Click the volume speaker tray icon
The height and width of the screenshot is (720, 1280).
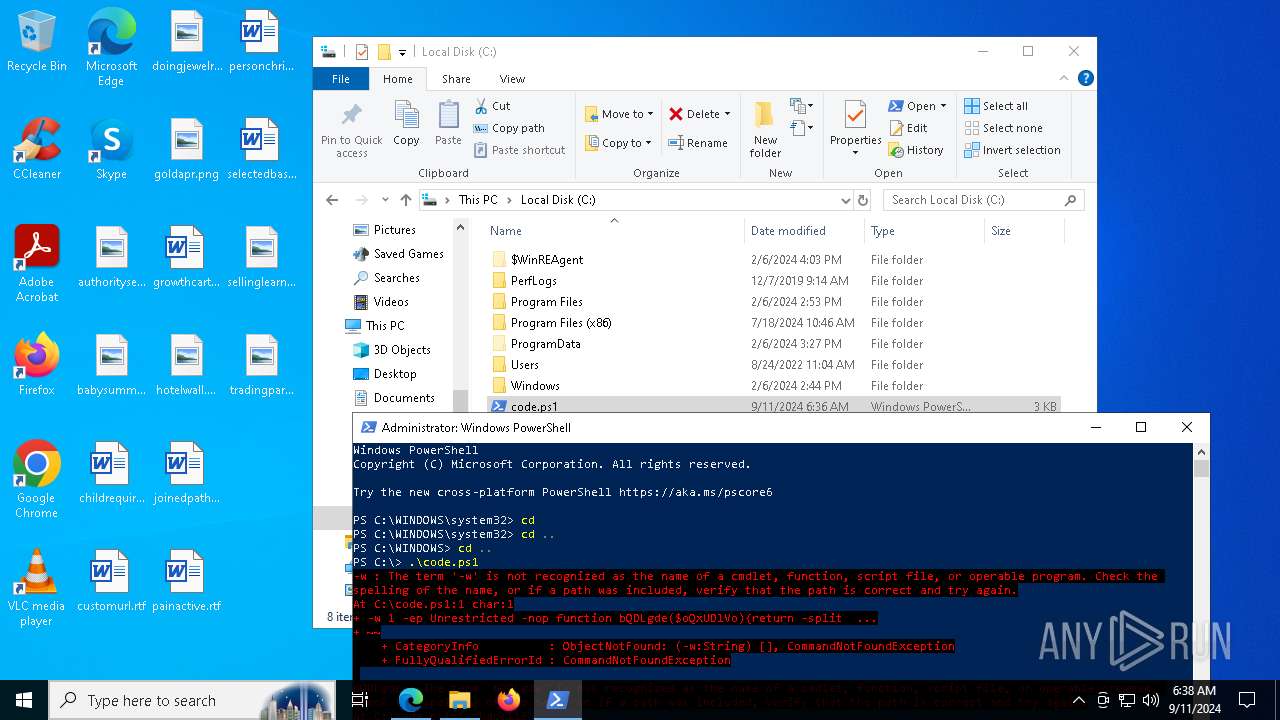pyautogui.click(x=1150, y=700)
